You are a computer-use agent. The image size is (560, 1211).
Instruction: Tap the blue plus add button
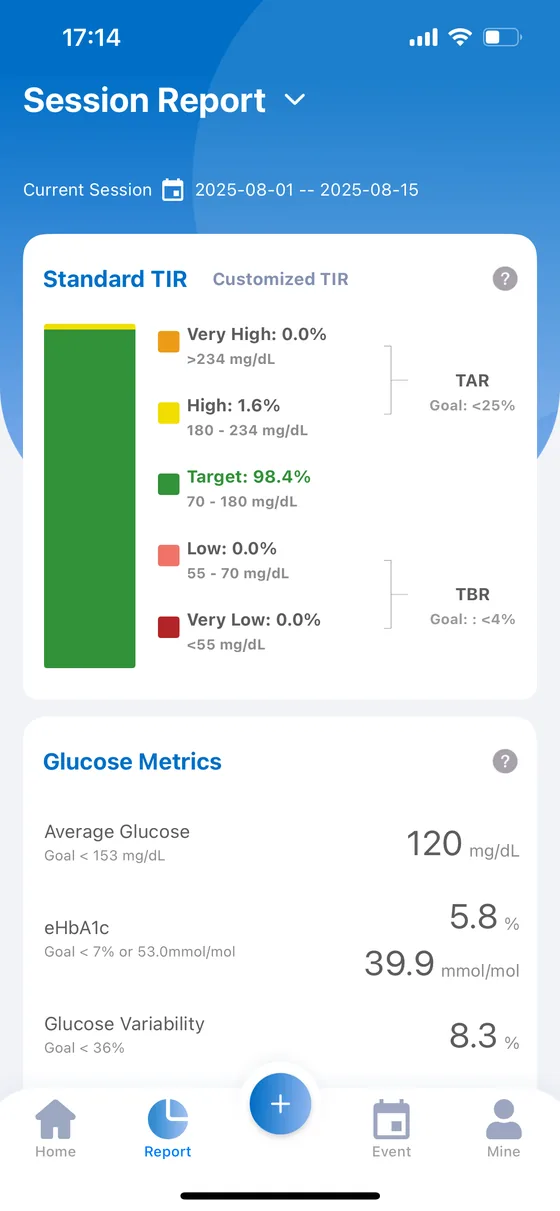tap(280, 1104)
